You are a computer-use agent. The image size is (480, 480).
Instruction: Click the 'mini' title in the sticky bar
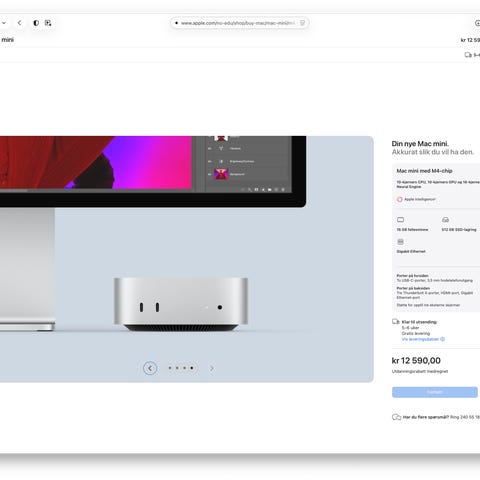click(7, 40)
